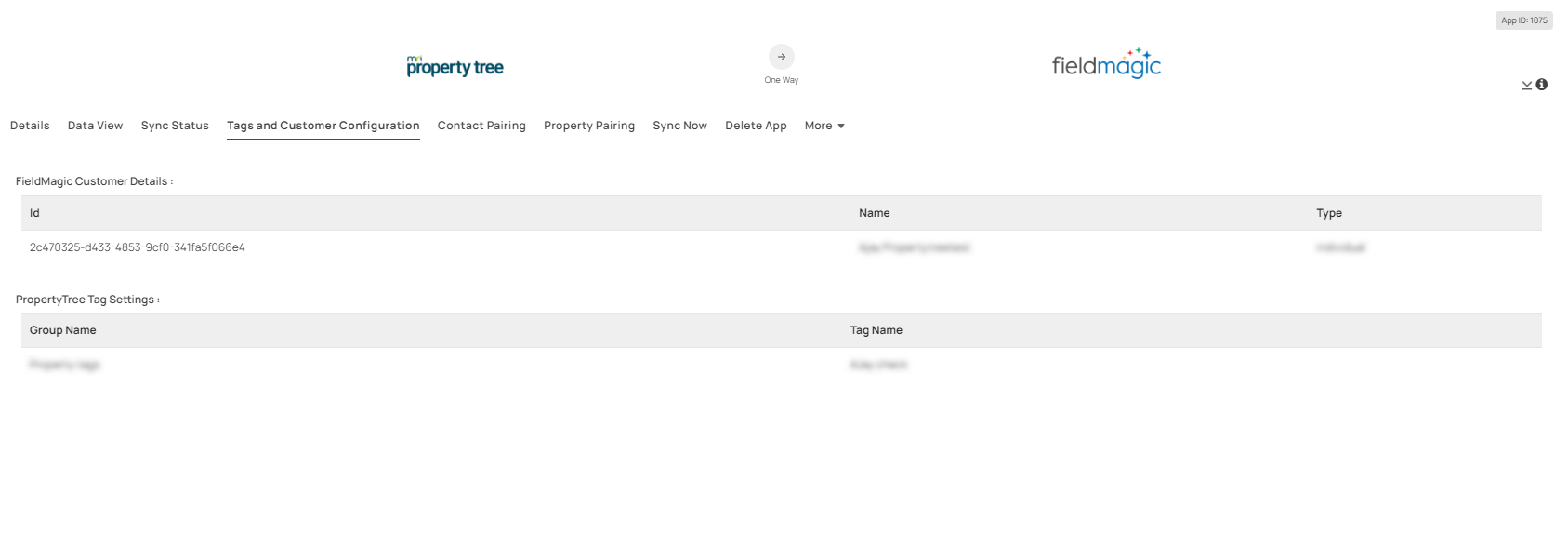Select Tags and Customer Configuration tab

pyautogui.click(x=323, y=126)
